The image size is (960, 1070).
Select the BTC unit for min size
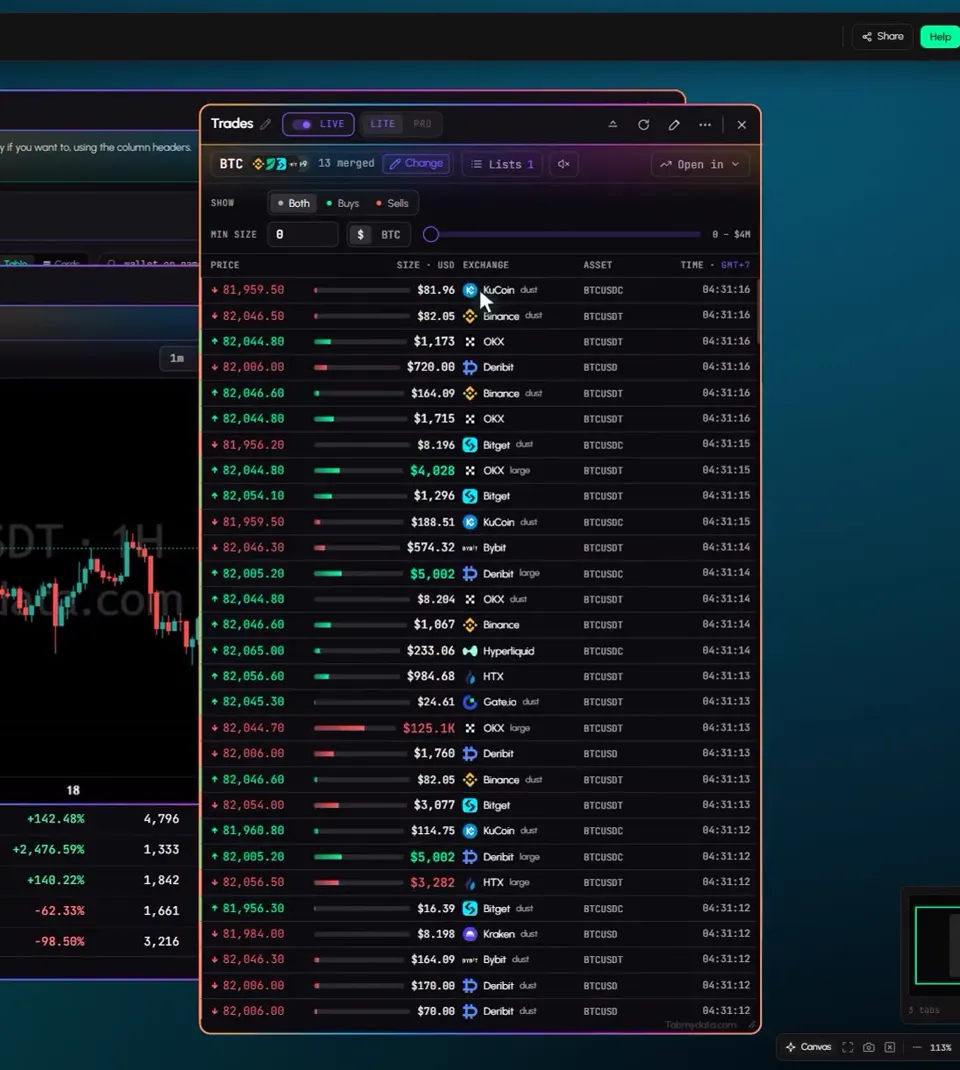pyautogui.click(x=390, y=234)
